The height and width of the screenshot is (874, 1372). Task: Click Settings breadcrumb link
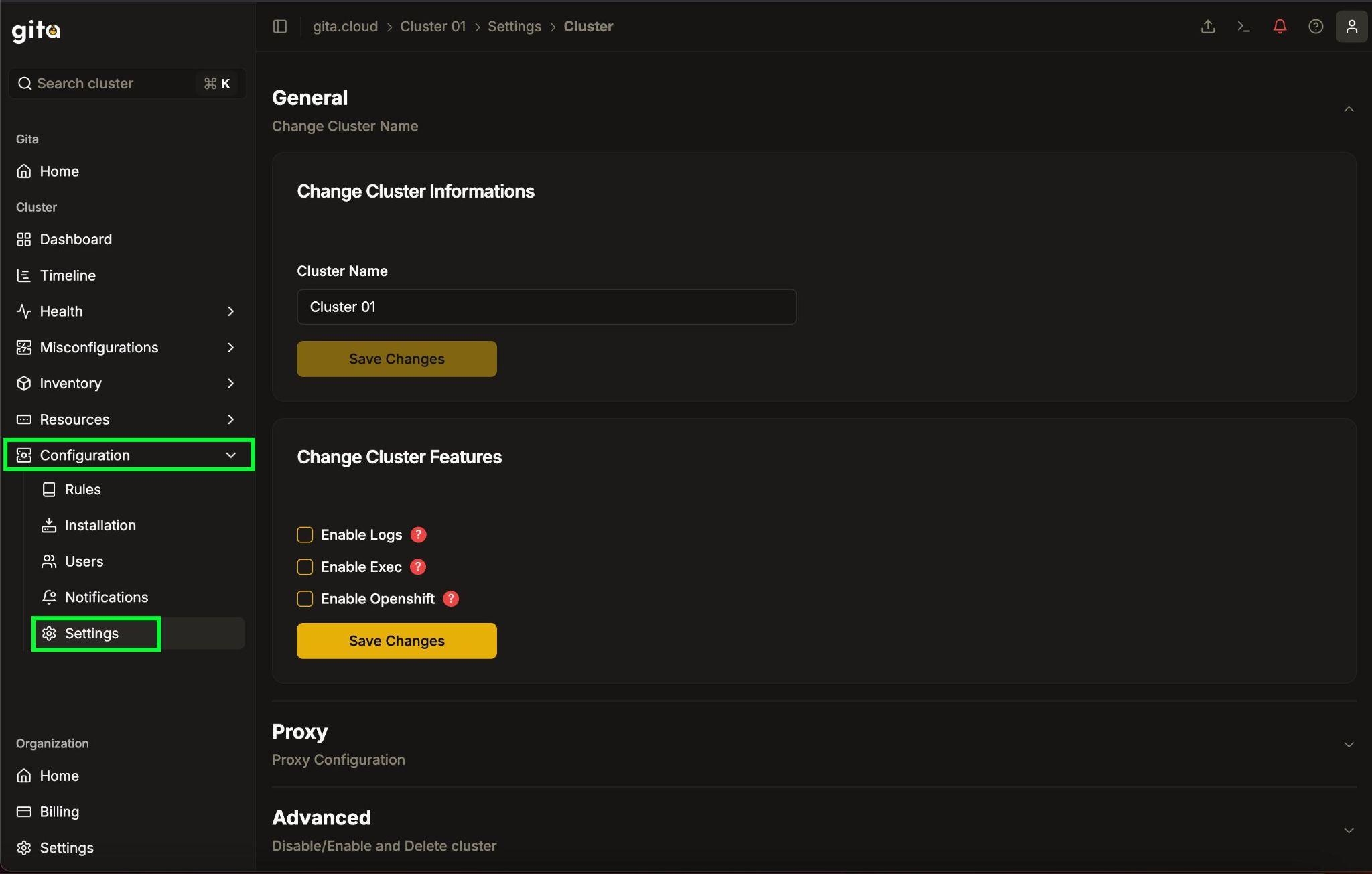click(514, 27)
